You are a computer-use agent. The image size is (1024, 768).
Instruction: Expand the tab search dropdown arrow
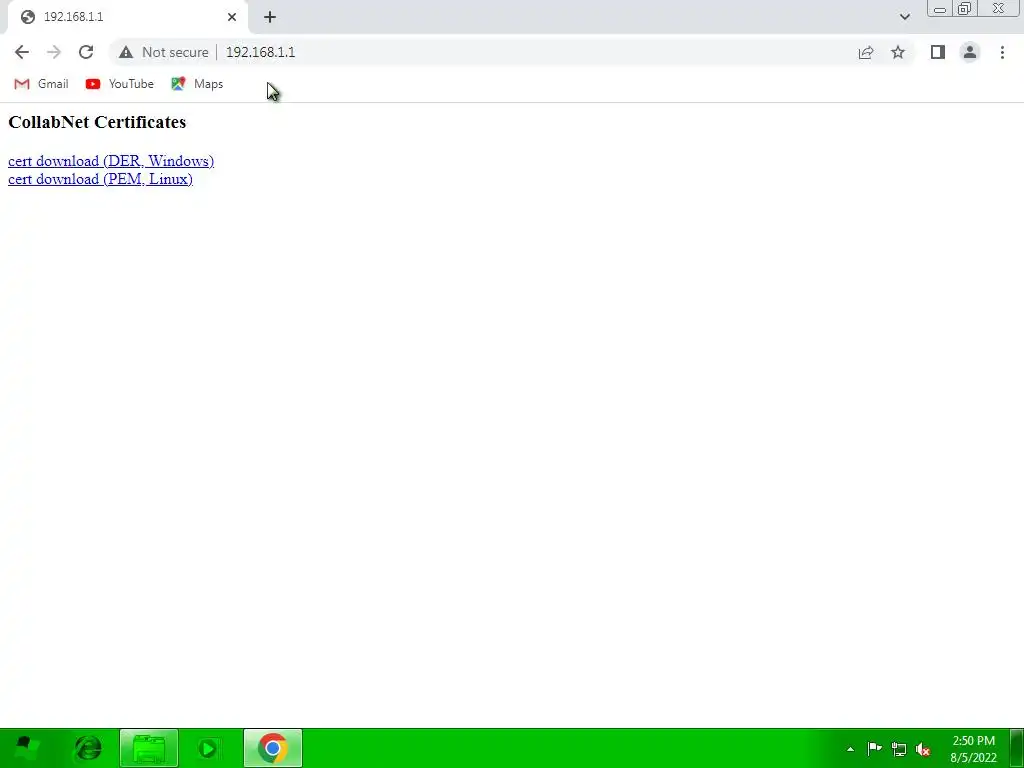(x=904, y=17)
